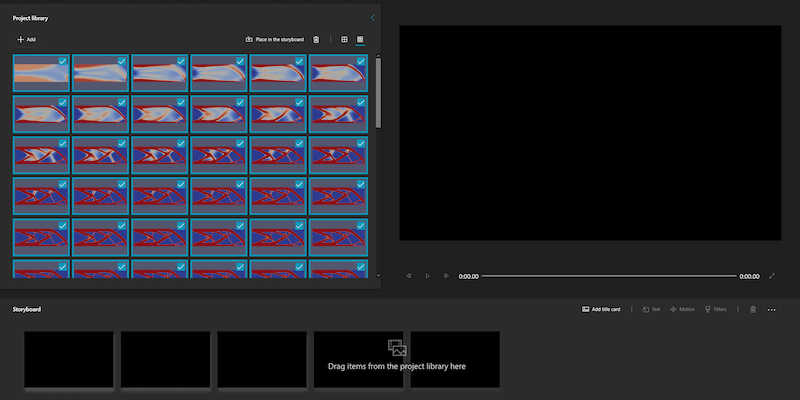Open Filters in storyboard toolbar
800x400 pixels.
716,310
